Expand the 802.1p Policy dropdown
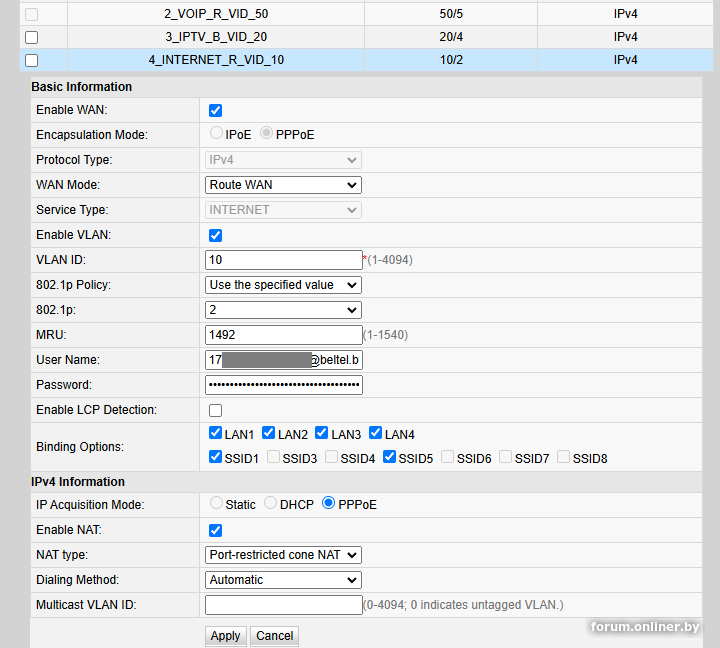 283,285
